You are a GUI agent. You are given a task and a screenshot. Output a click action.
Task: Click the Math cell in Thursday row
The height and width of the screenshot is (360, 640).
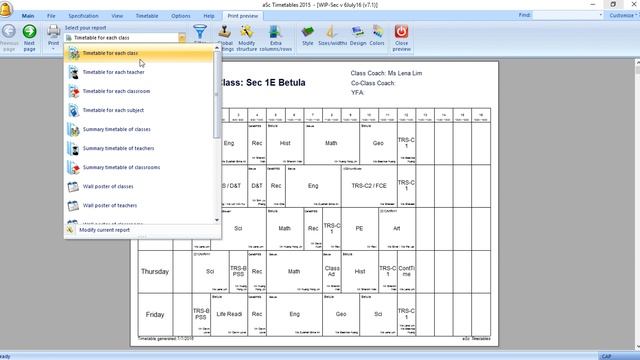(x=294, y=271)
